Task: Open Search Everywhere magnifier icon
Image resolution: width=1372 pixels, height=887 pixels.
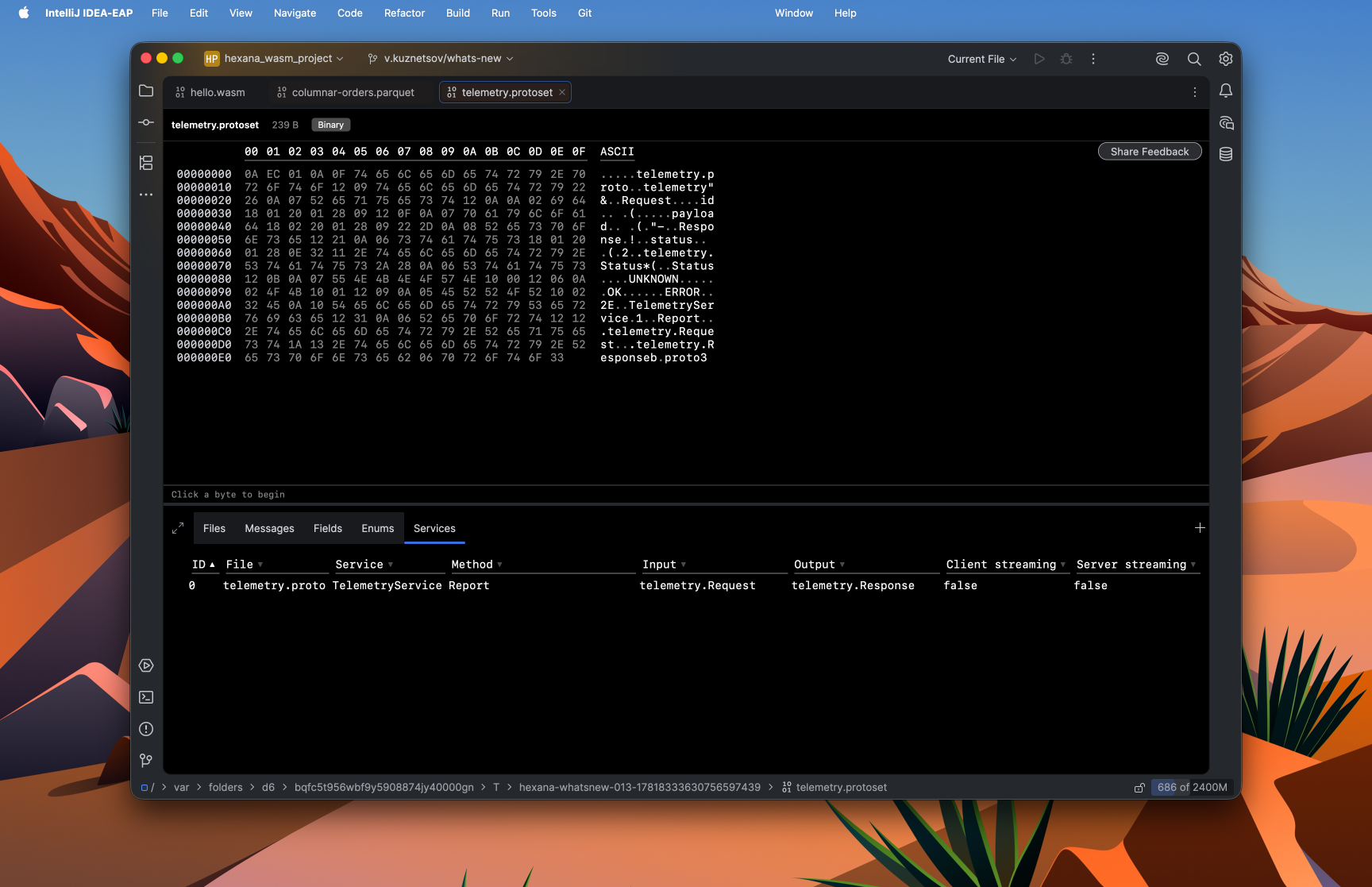Action: [x=1194, y=59]
